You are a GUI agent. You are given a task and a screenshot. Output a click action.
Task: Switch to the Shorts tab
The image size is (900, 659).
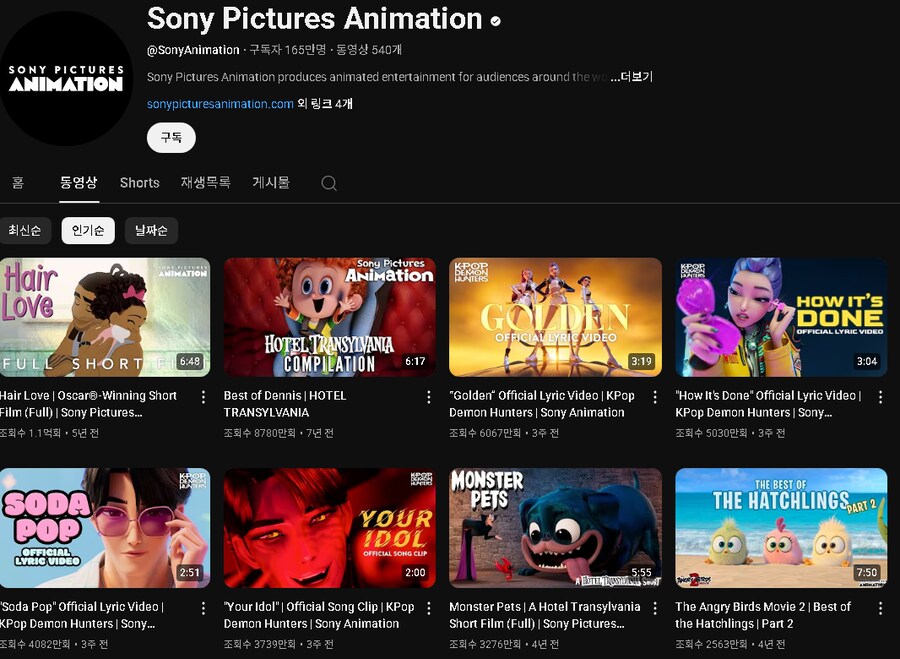[x=139, y=183]
